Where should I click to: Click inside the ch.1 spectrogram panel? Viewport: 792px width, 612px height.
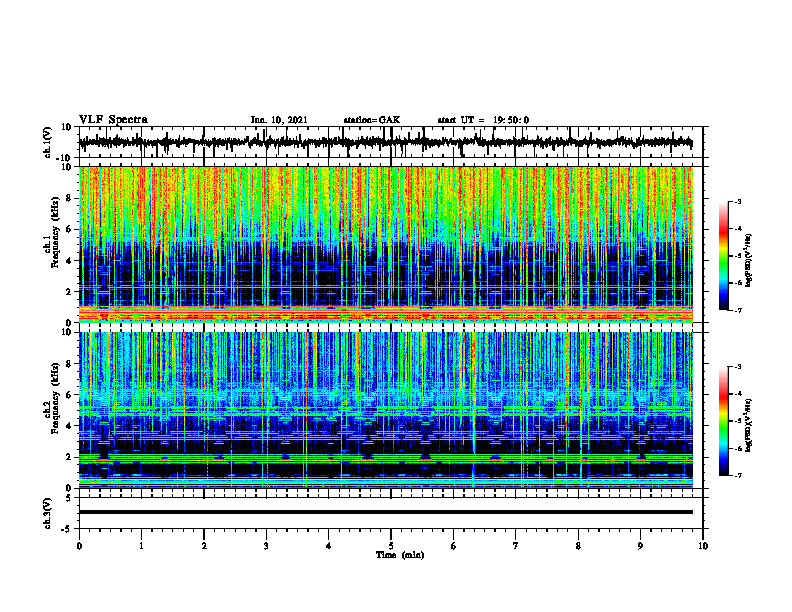tap(385, 244)
